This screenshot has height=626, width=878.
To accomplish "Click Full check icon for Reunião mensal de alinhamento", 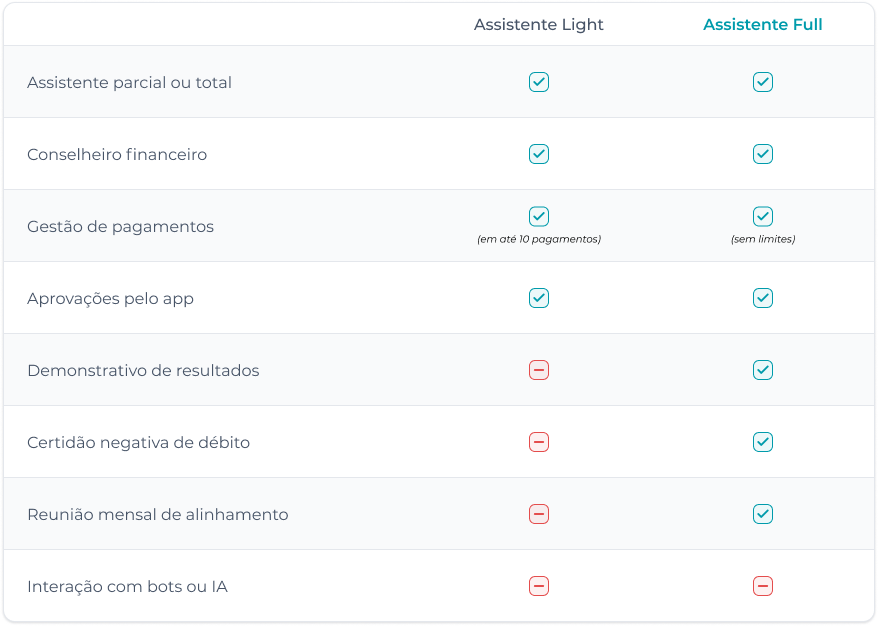I will click(x=763, y=514).
